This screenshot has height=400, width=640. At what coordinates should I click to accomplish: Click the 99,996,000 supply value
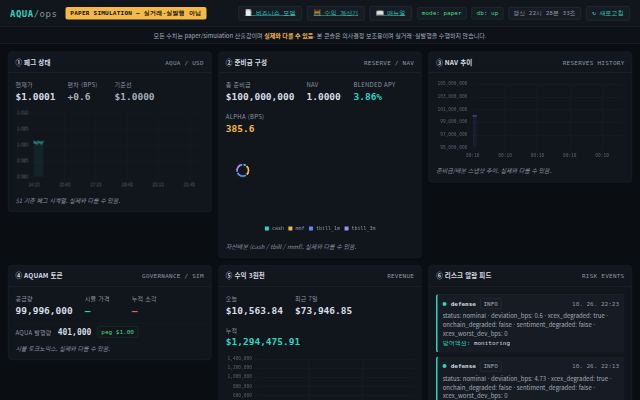44,311
